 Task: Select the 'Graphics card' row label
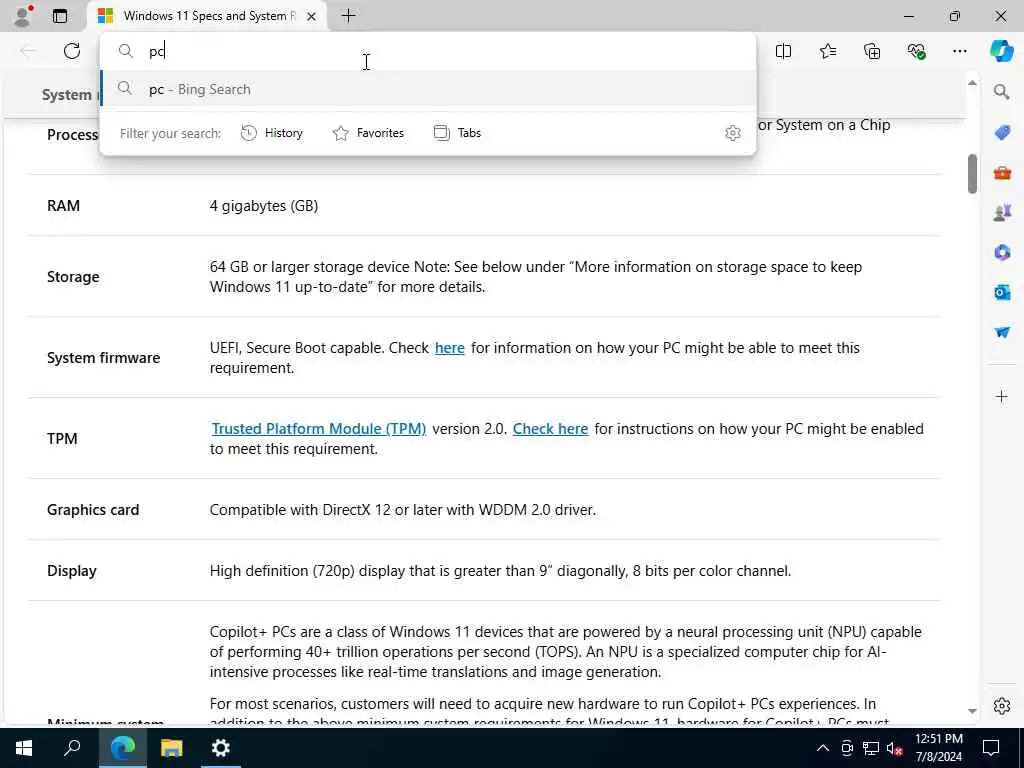coord(93,510)
